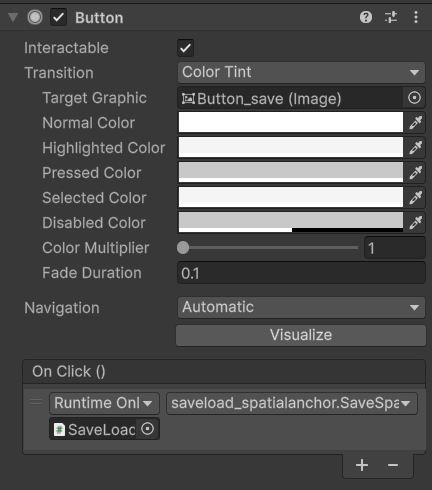Disable the Button component checkbox
This screenshot has height=490, width=432.
point(58,17)
